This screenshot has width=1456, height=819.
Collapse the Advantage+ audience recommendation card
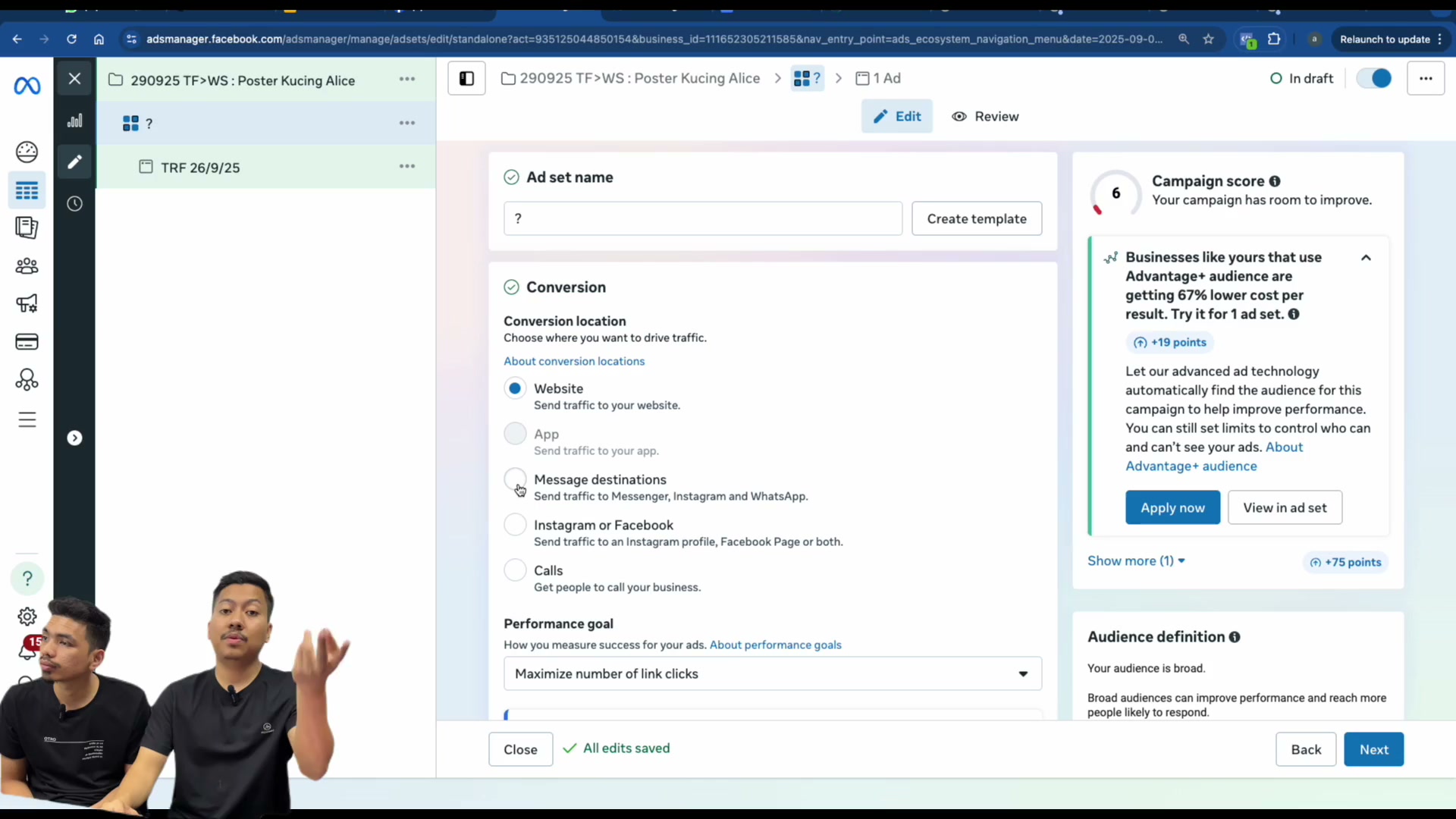[x=1366, y=258]
